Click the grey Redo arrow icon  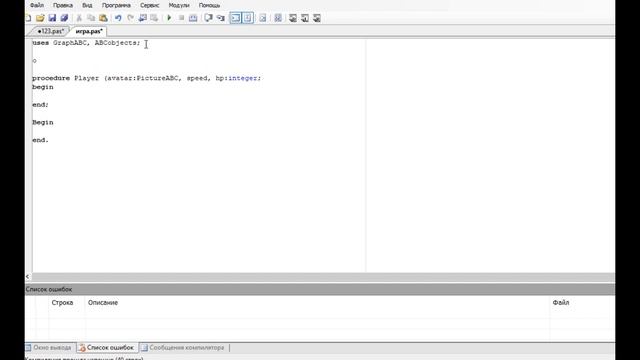point(130,18)
